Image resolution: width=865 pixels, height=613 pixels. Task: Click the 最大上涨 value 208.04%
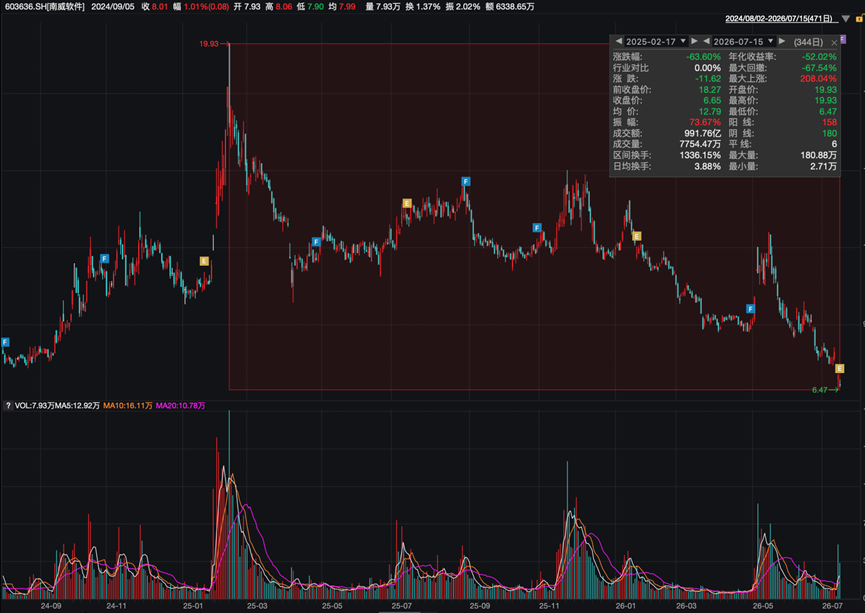click(x=818, y=79)
